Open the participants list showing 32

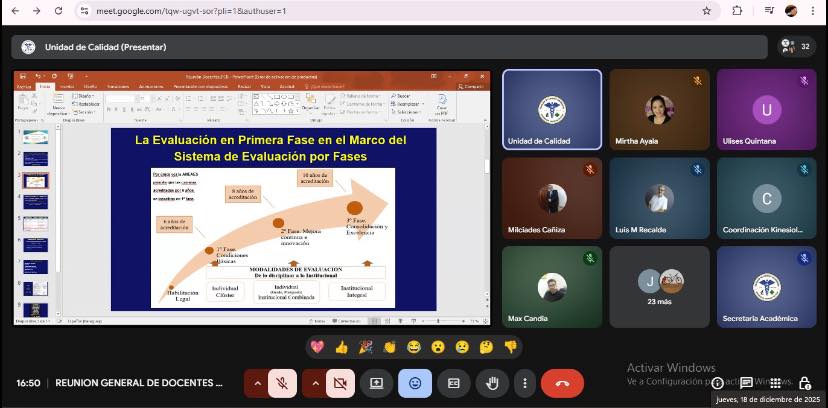pos(795,46)
